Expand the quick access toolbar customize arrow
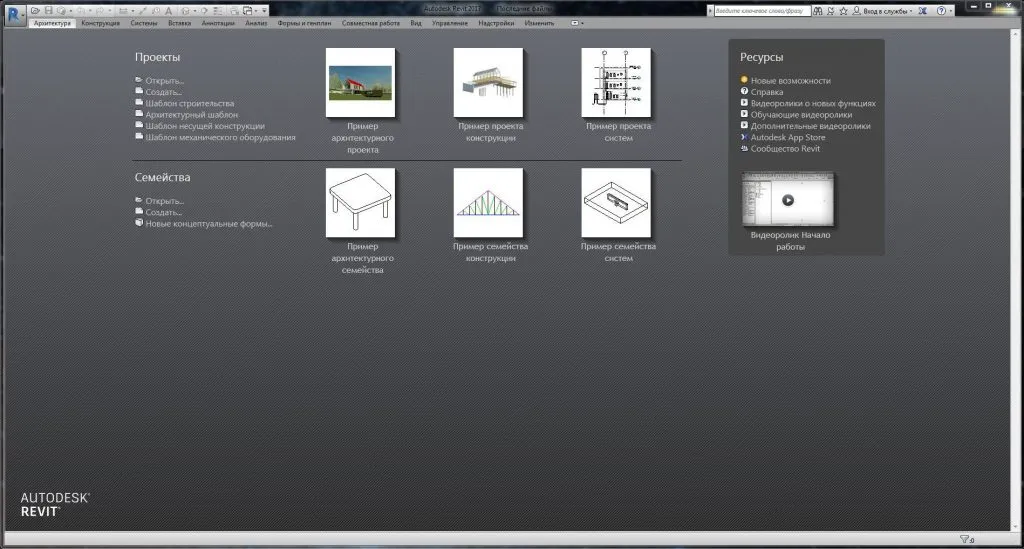Viewport: 1024px width, 549px height. click(x=264, y=10)
